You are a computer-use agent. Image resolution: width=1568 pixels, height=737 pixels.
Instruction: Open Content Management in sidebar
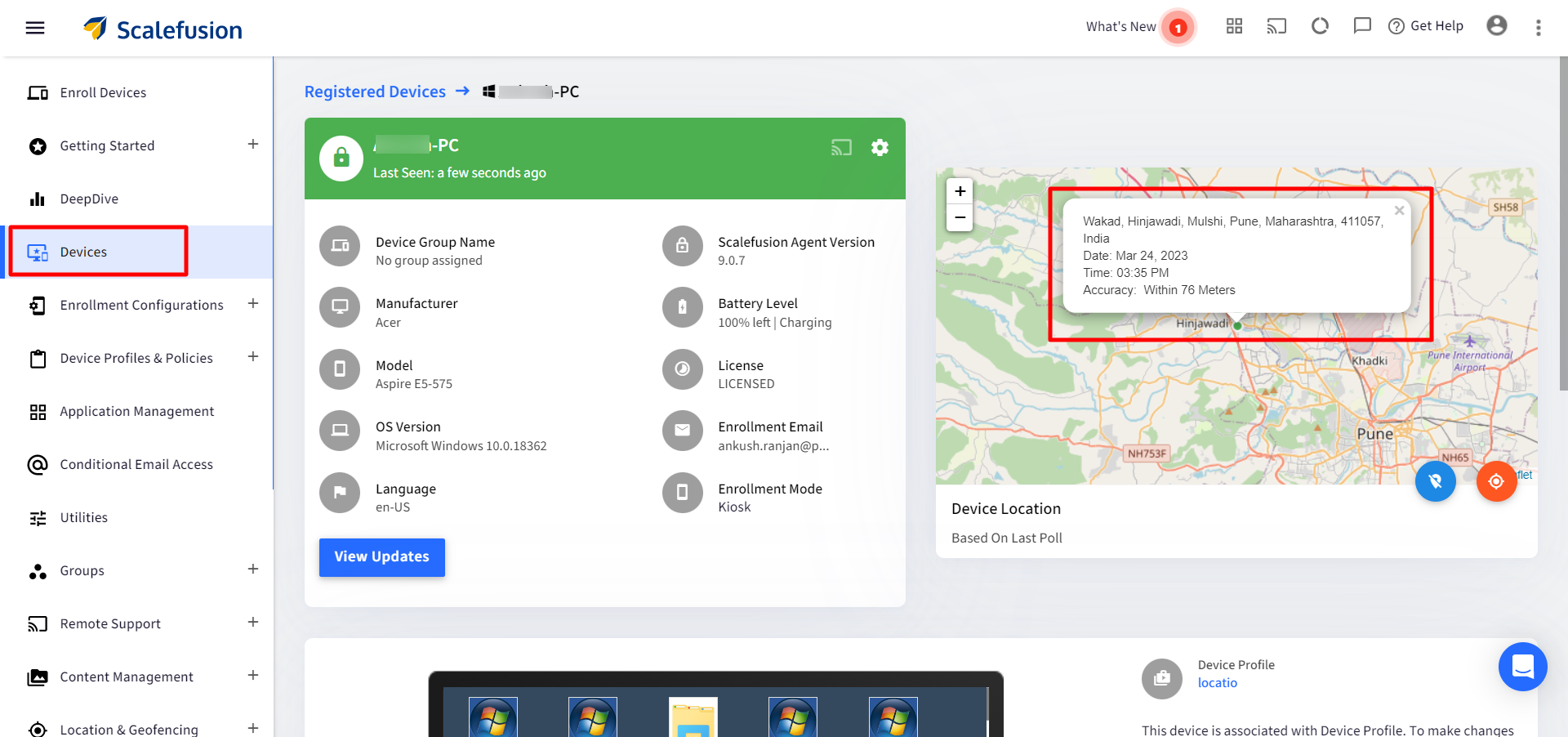(x=127, y=677)
